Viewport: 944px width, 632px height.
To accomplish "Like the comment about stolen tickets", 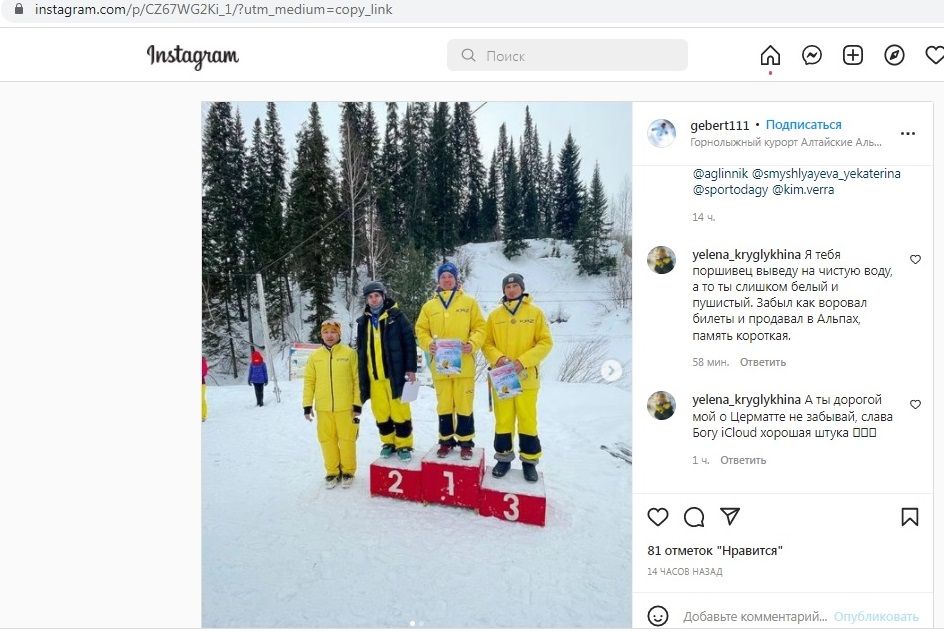I will coord(915,259).
